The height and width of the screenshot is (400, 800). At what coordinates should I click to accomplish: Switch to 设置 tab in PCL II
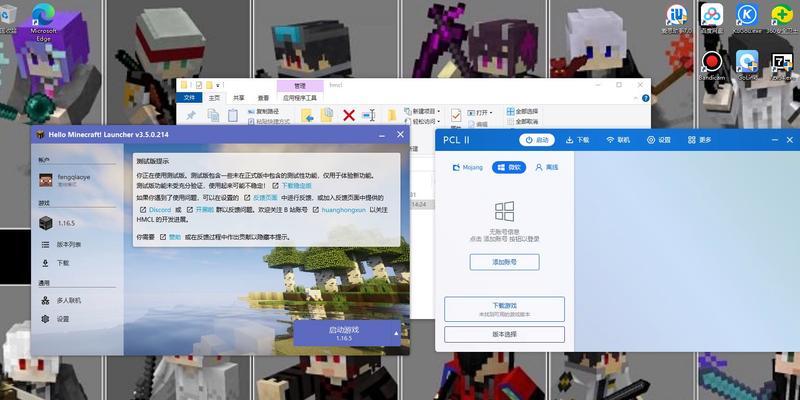click(659, 140)
